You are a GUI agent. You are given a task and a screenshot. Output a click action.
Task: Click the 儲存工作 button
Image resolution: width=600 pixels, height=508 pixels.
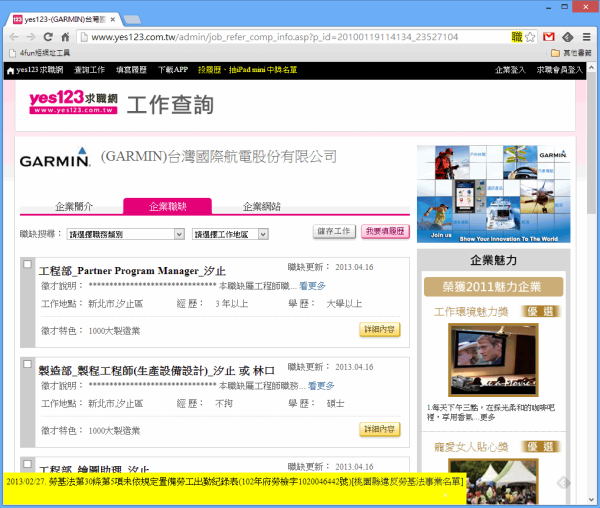[334, 231]
